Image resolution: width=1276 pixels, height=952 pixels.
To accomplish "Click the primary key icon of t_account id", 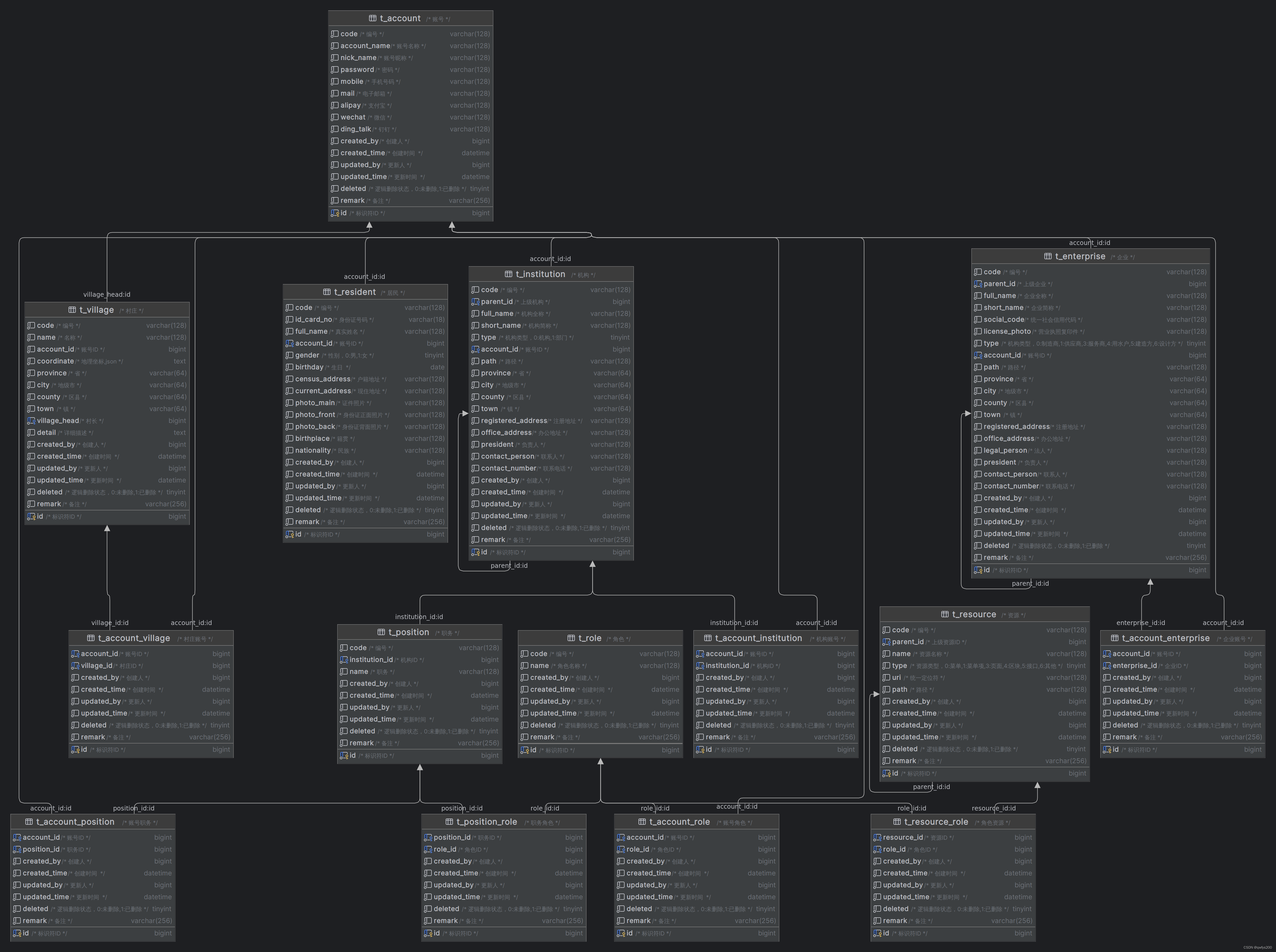I will pyautogui.click(x=334, y=213).
